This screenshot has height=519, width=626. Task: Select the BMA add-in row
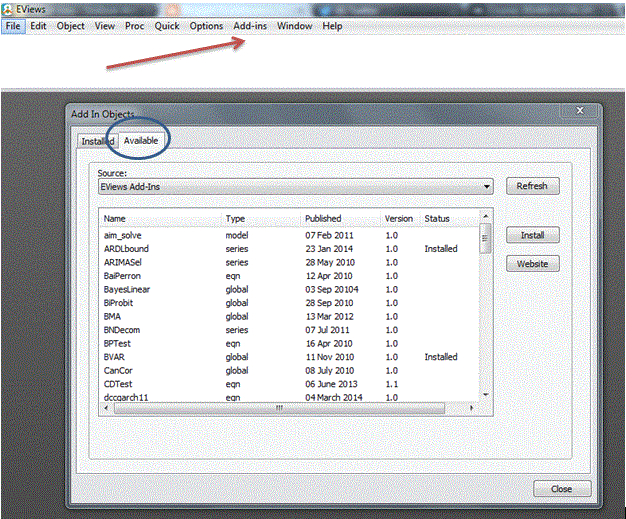coord(289,317)
